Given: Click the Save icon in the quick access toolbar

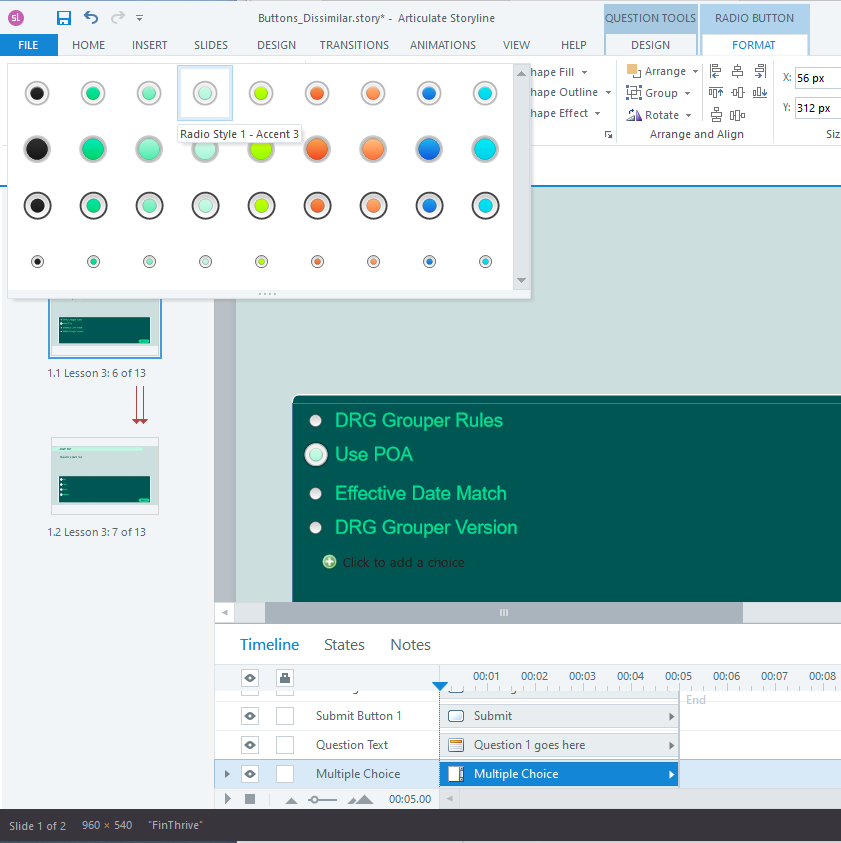Looking at the screenshot, I should click(x=64, y=18).
